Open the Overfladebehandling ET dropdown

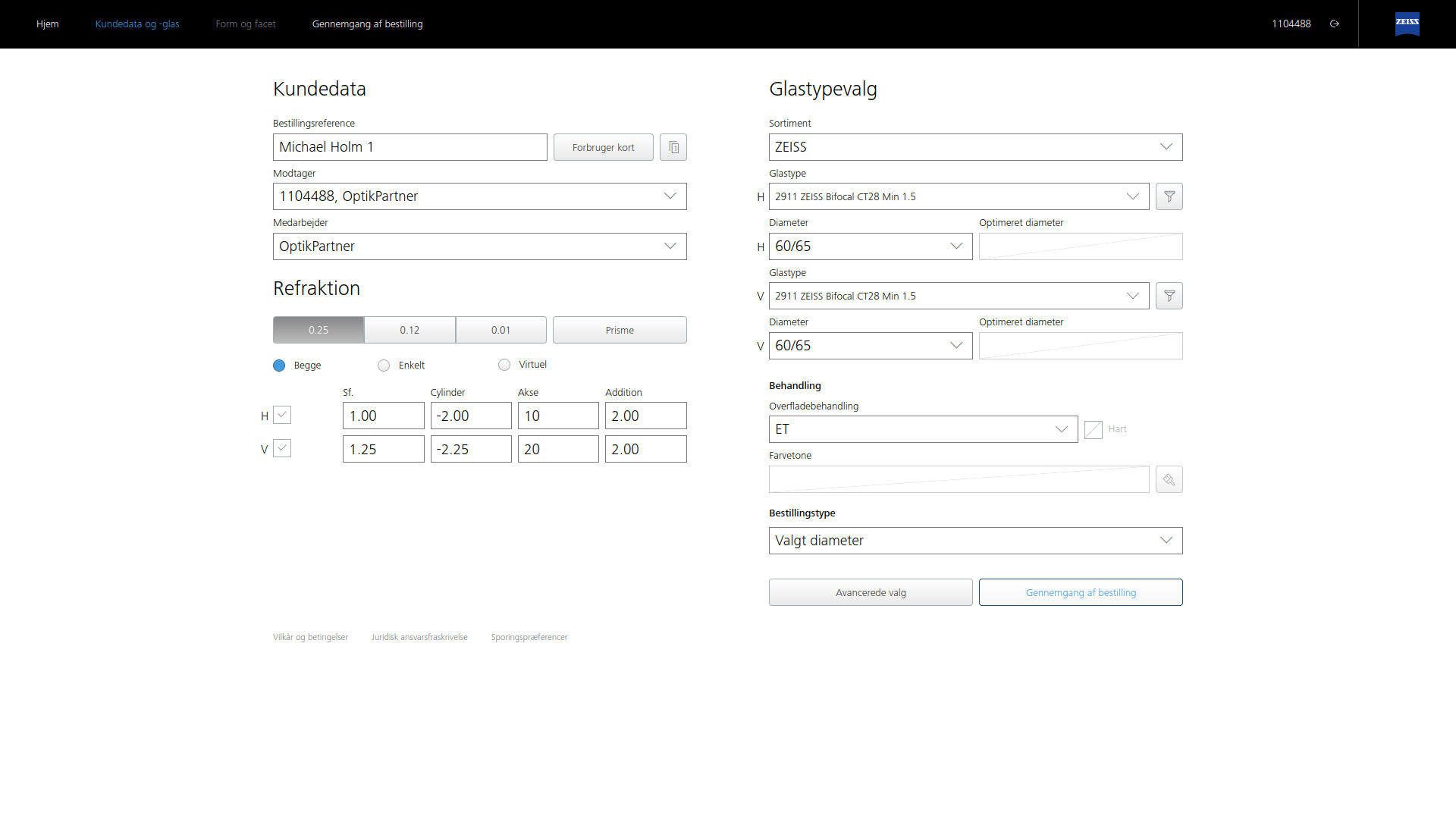coord(923,429)
